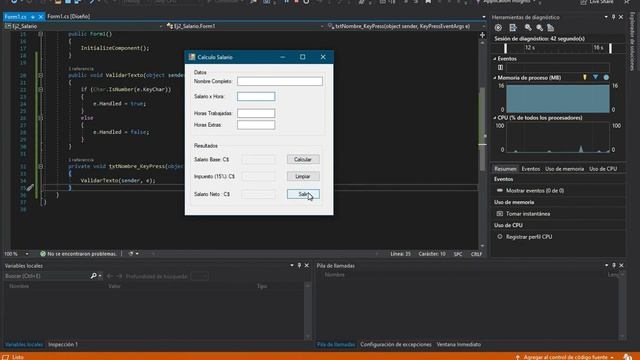The width and height of the screenshot is (640, 360).
Task: Open the Pila de llamadas window options dropdown
Action: tap(606, 265)
